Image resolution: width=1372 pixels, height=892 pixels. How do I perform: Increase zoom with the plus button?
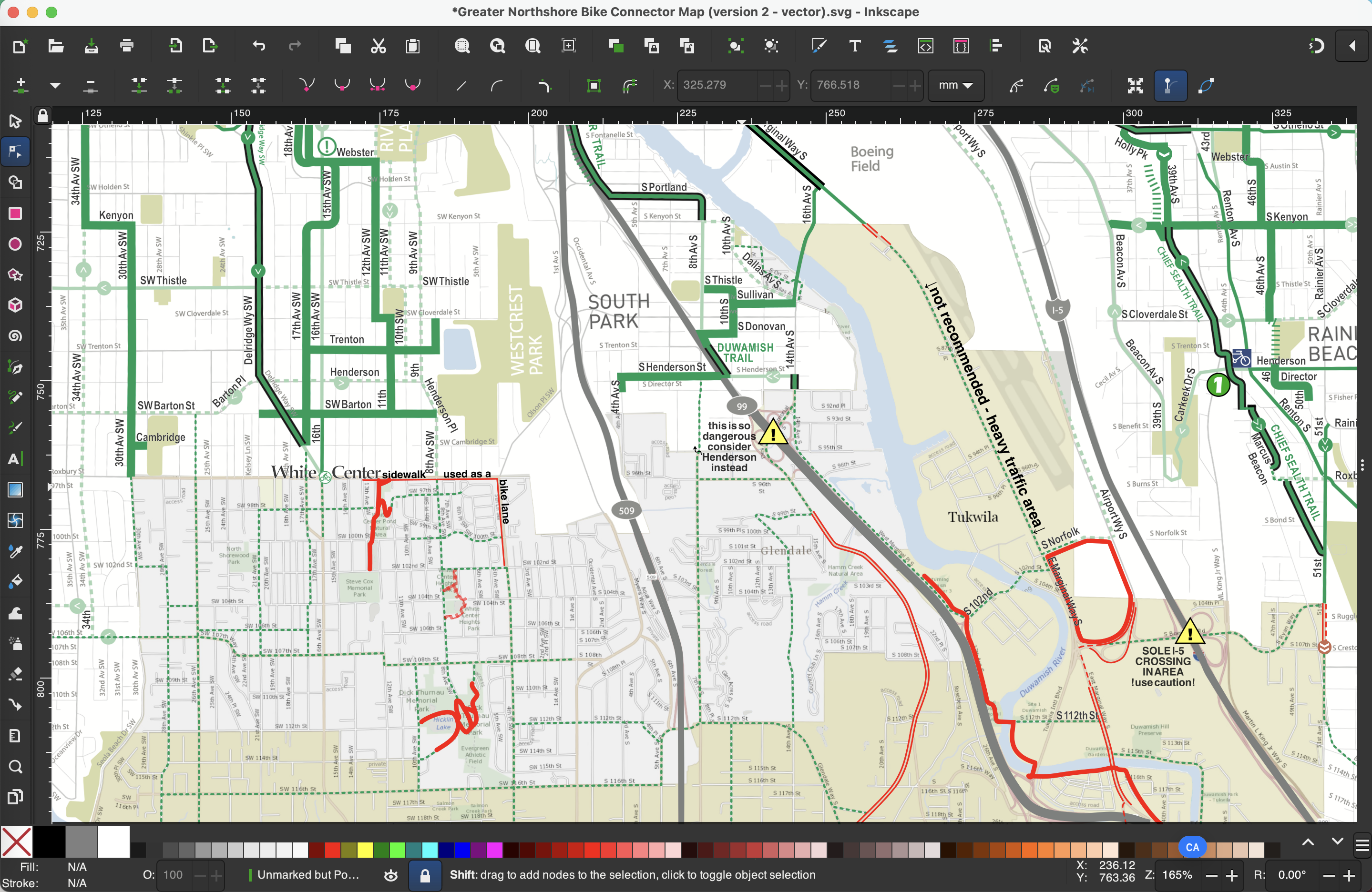1232,875
